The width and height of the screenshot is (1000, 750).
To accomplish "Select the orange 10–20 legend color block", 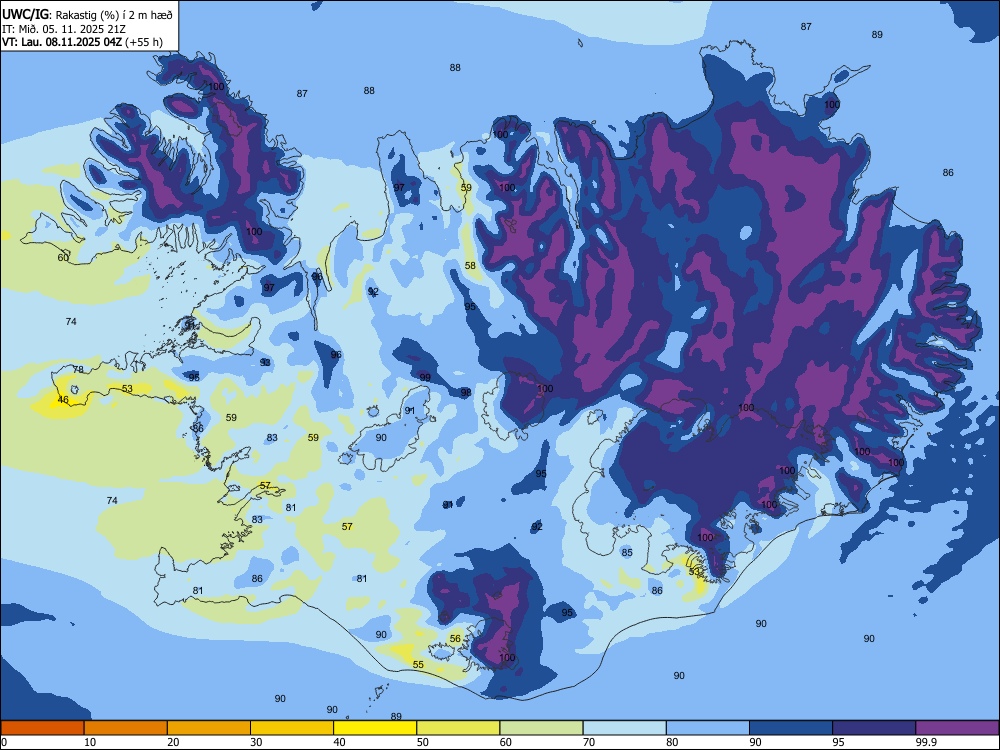I will pos(126,728).
